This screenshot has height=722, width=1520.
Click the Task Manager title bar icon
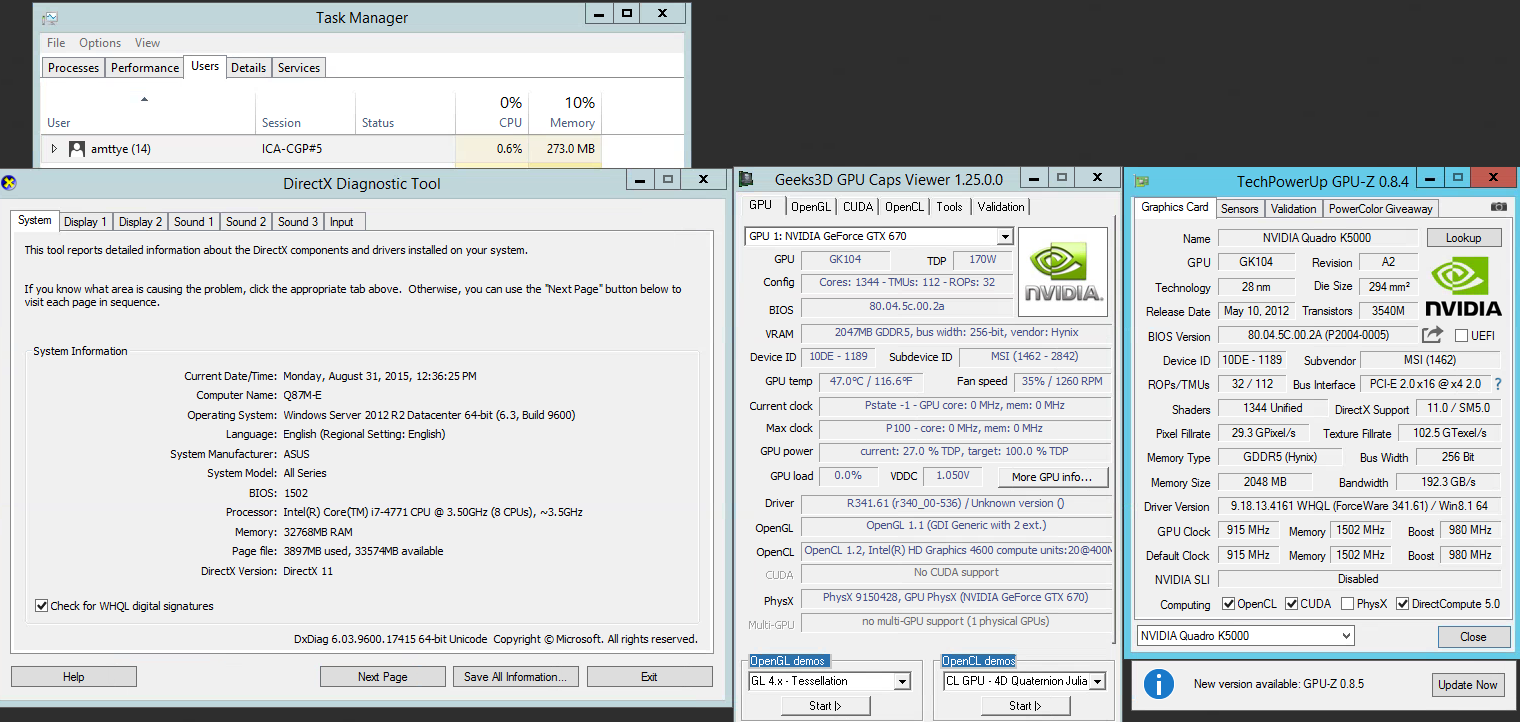pyautogui.click(x=49, y=17)
